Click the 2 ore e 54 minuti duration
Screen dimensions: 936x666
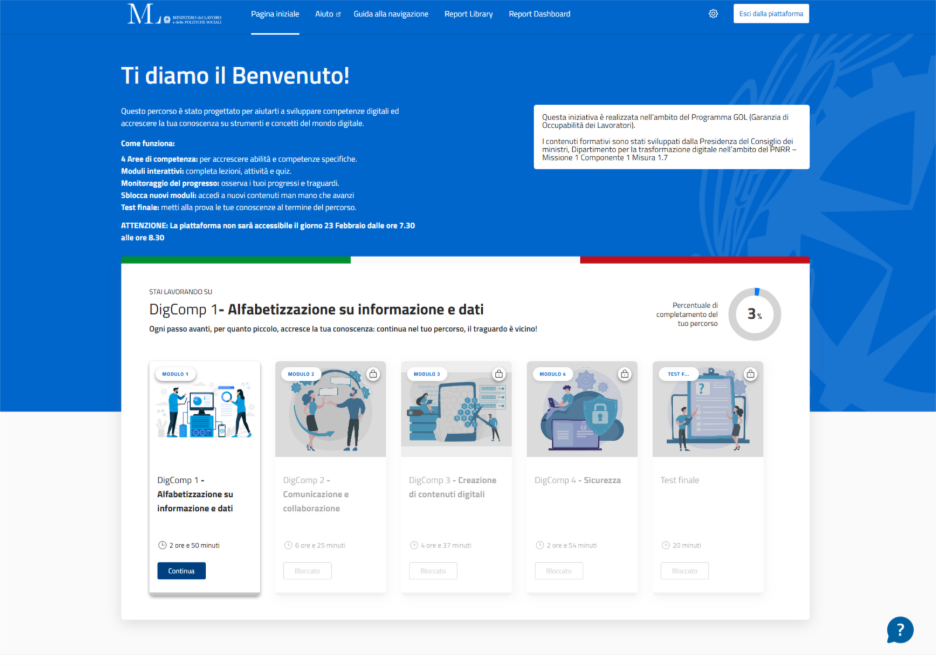572,545
